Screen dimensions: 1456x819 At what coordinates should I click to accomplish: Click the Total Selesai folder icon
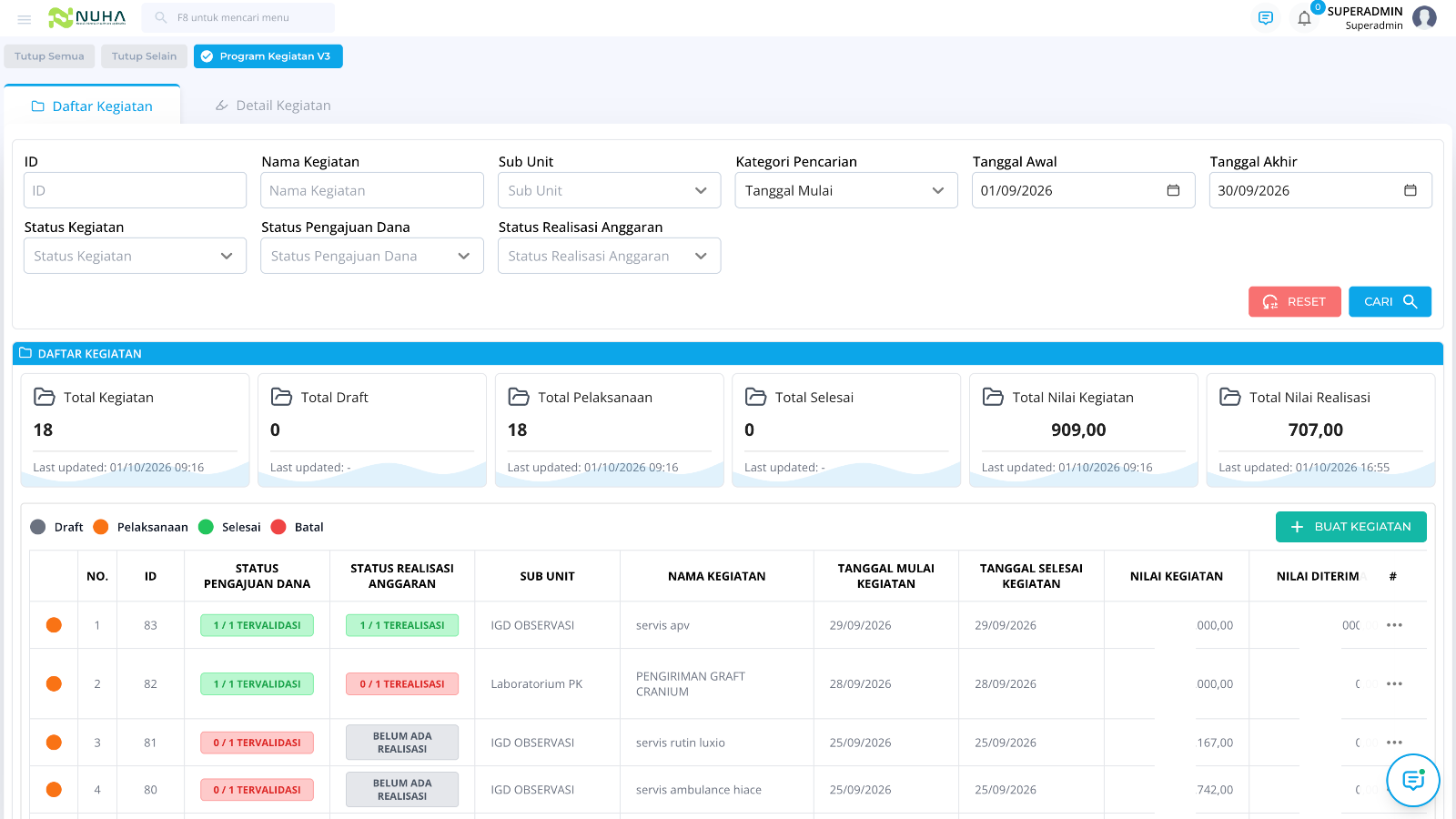click(x=756, y=397)
